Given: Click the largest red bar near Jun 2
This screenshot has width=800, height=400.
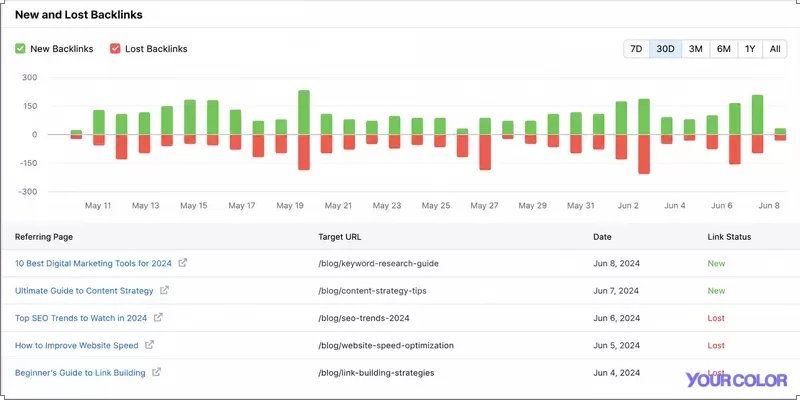Looking at the screenshot, I should [644, 154].
